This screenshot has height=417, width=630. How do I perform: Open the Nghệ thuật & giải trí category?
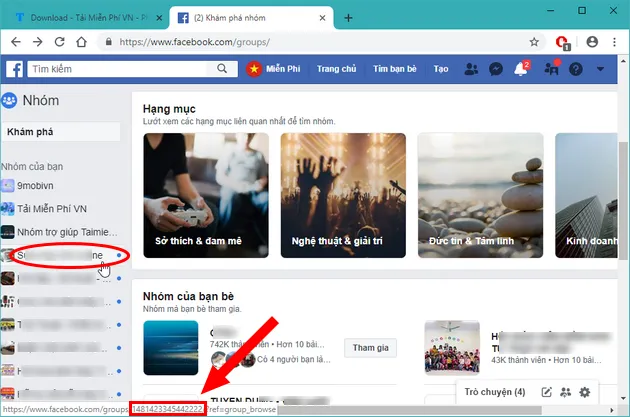pos(343,196)
